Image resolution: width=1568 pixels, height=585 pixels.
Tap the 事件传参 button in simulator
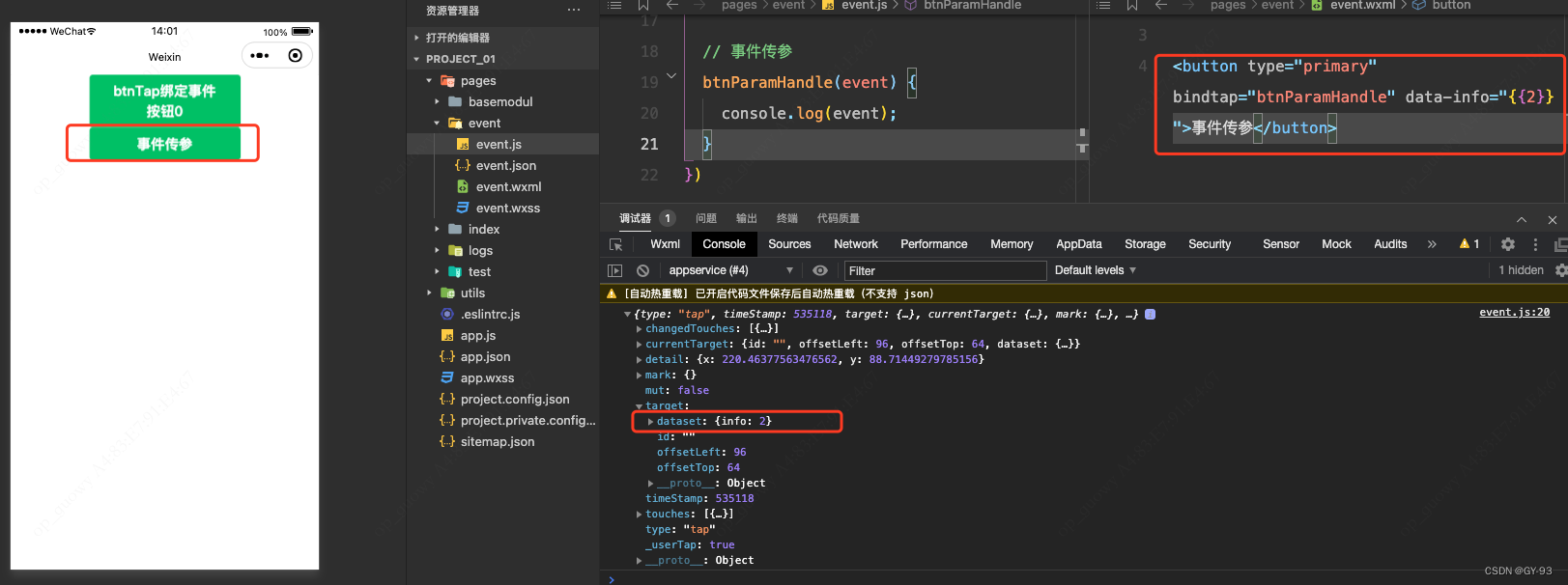[164, 144]
